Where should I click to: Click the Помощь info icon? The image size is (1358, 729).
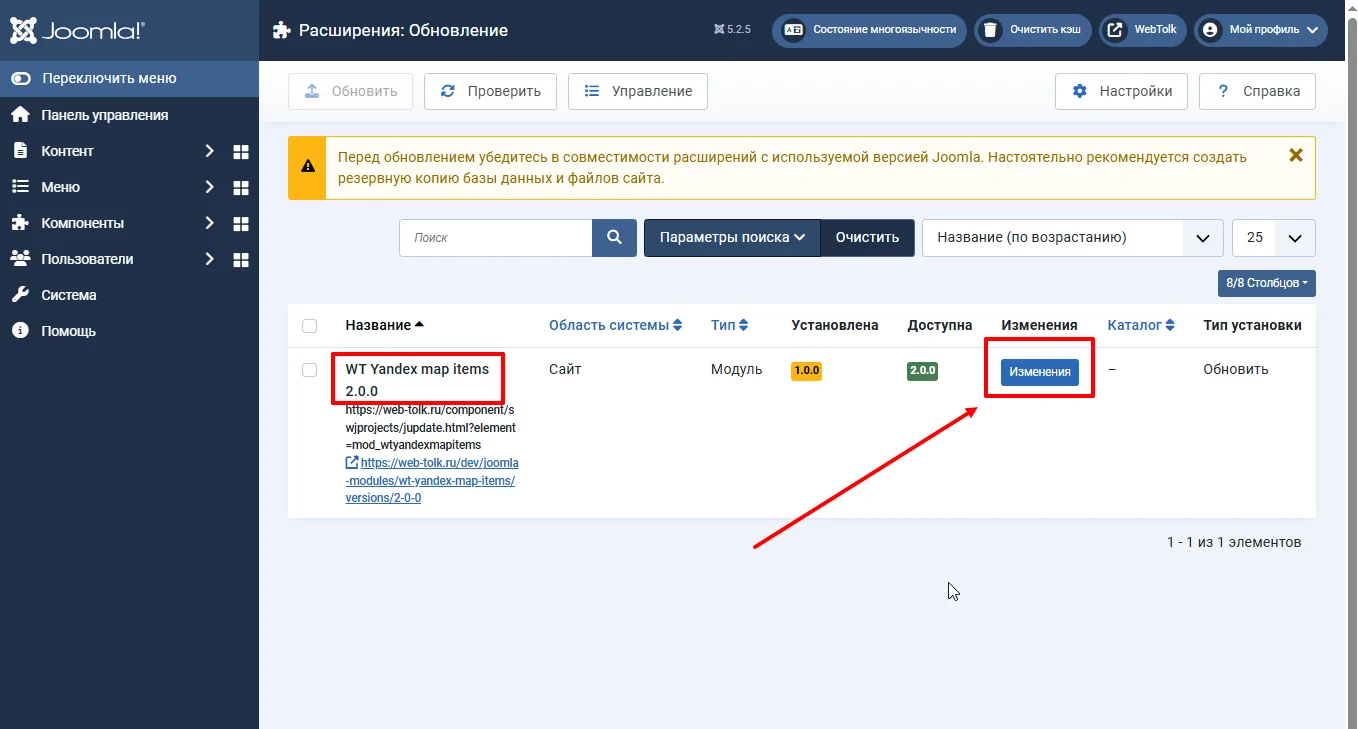coord(20,331)
